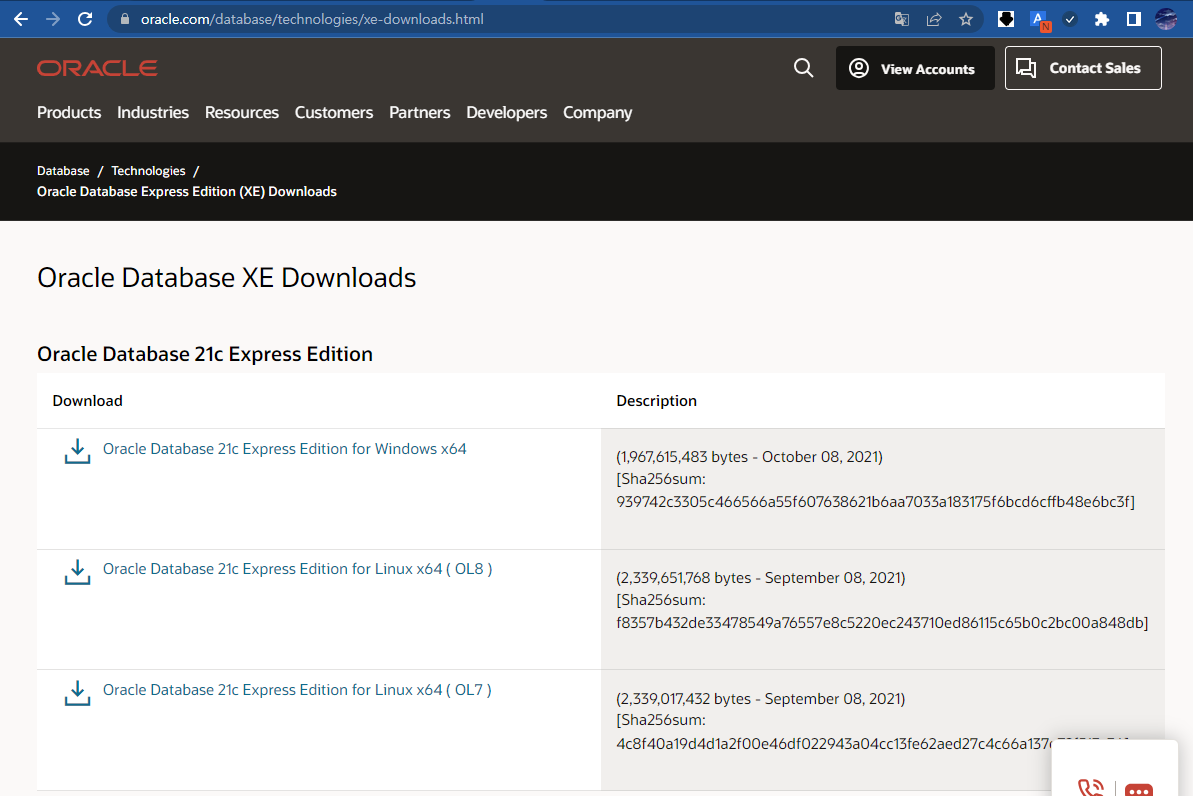
Task: Click the Description column header
Action: tap(657, 401)
